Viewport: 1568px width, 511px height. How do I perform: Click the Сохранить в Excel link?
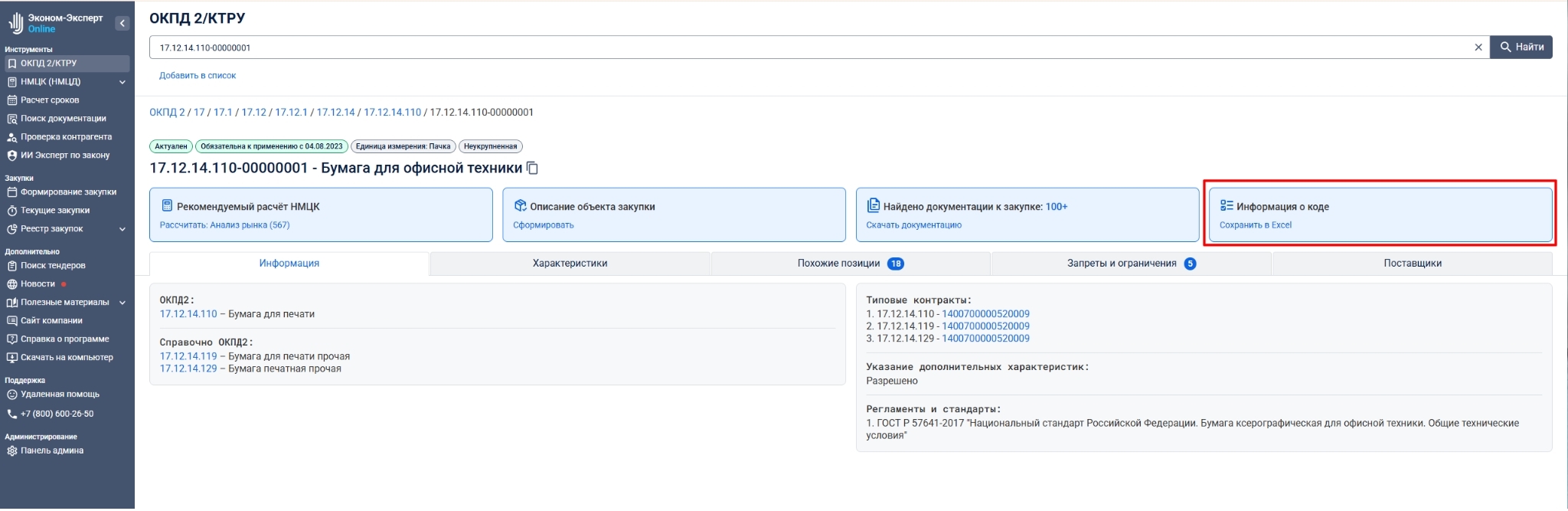[x=1255, y=225]
